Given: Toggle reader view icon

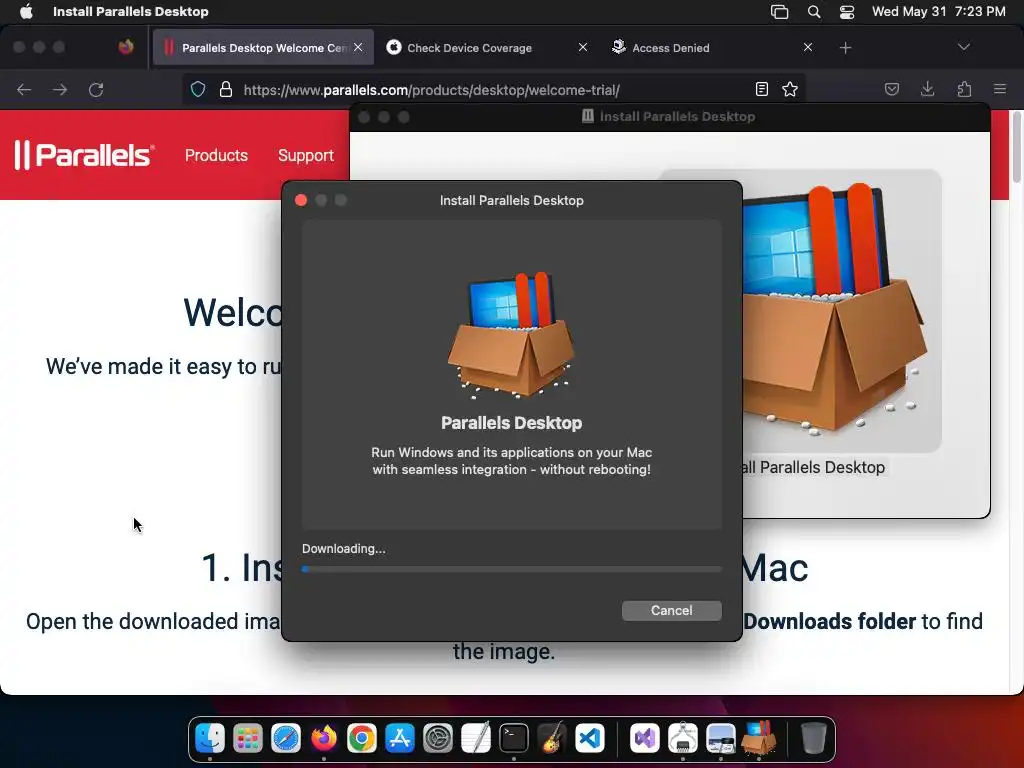Looking at the screenshot, I should click(761, 89).
